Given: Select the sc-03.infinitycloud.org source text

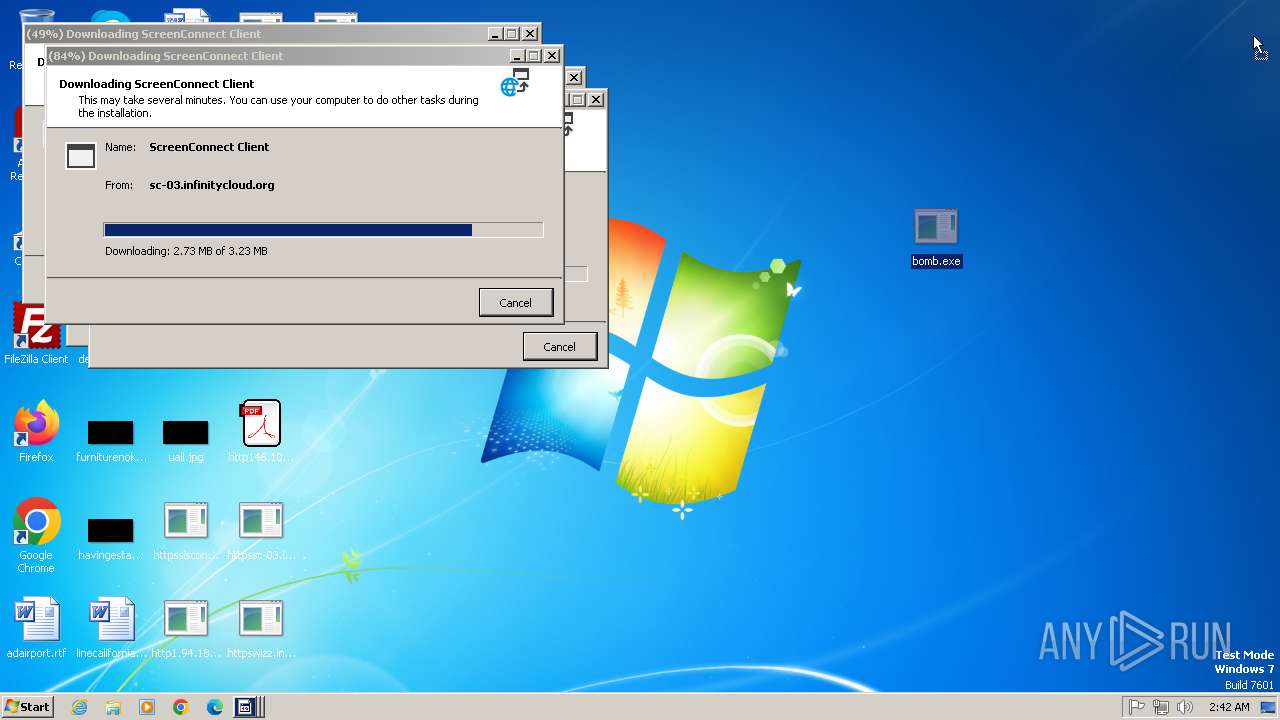Looking at the screenshot, I should click(x=211, y=185).
